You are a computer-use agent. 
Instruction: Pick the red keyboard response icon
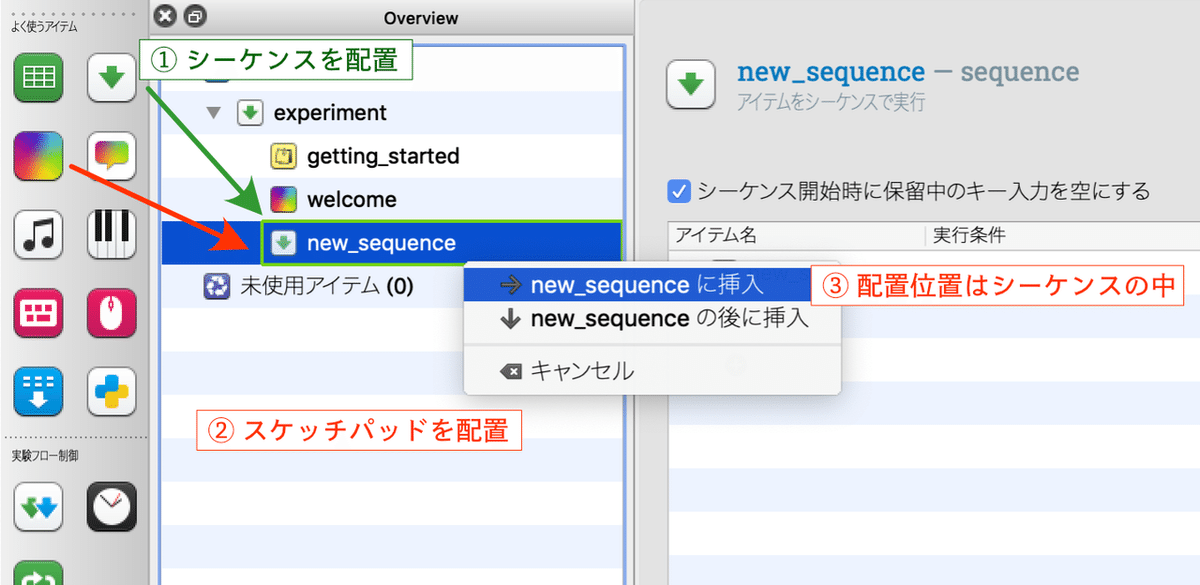tap(39, 314)
